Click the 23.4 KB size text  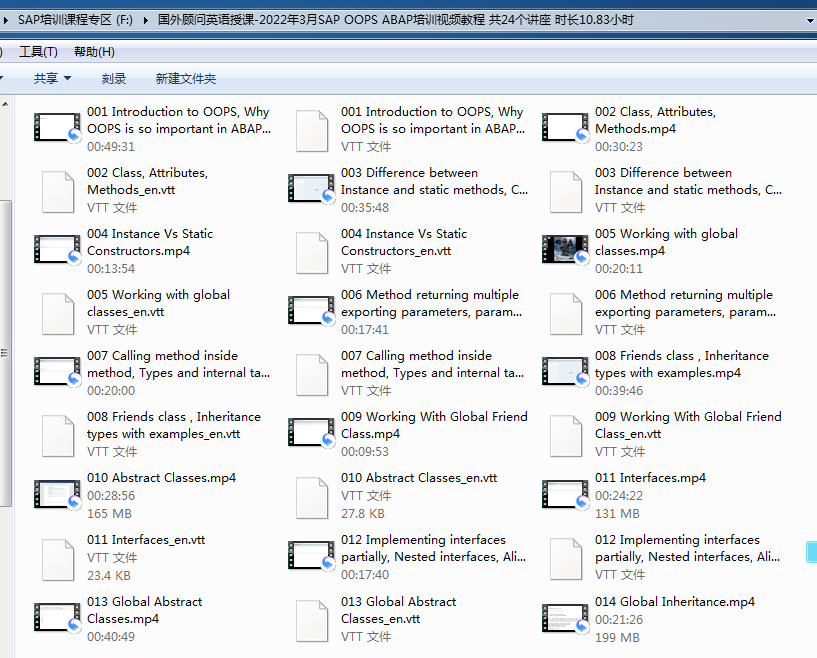click(109, 576)
